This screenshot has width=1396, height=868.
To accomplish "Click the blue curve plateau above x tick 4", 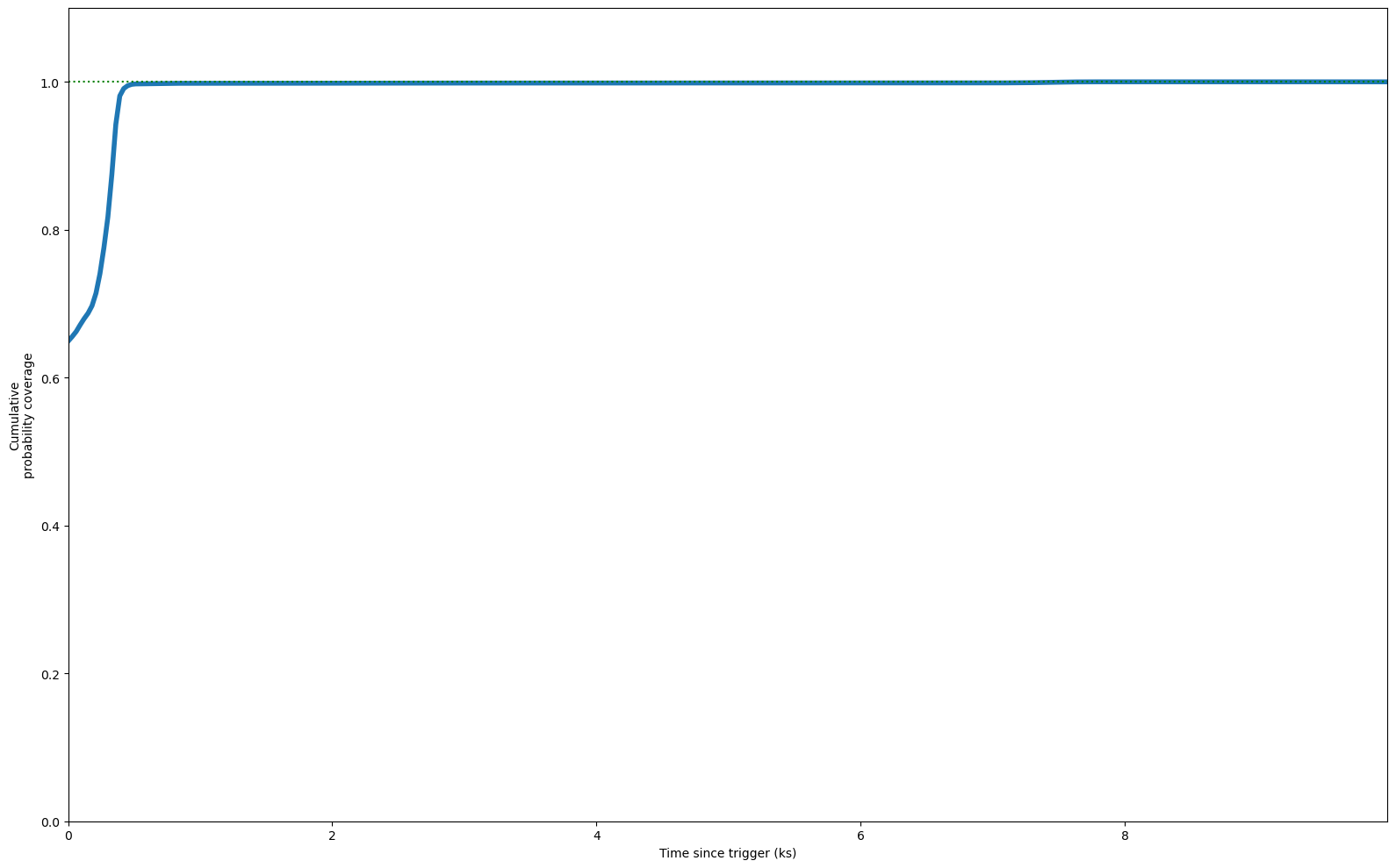I will pyautogui.click(x=596, y=83).
